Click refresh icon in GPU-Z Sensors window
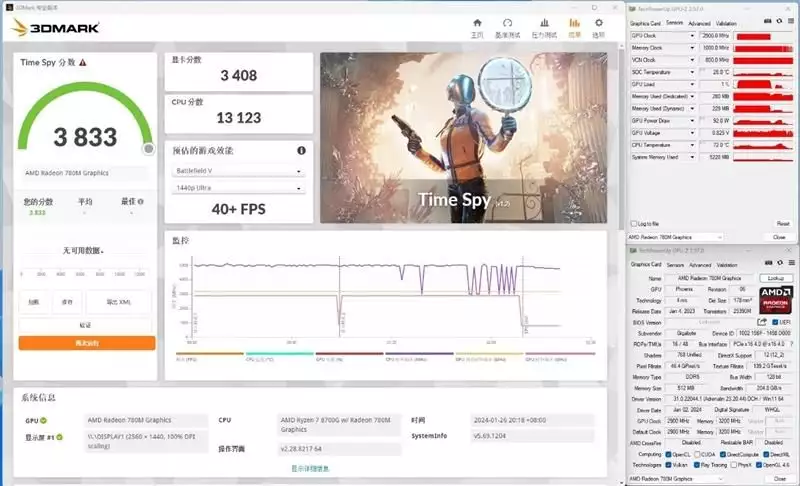 779,21
